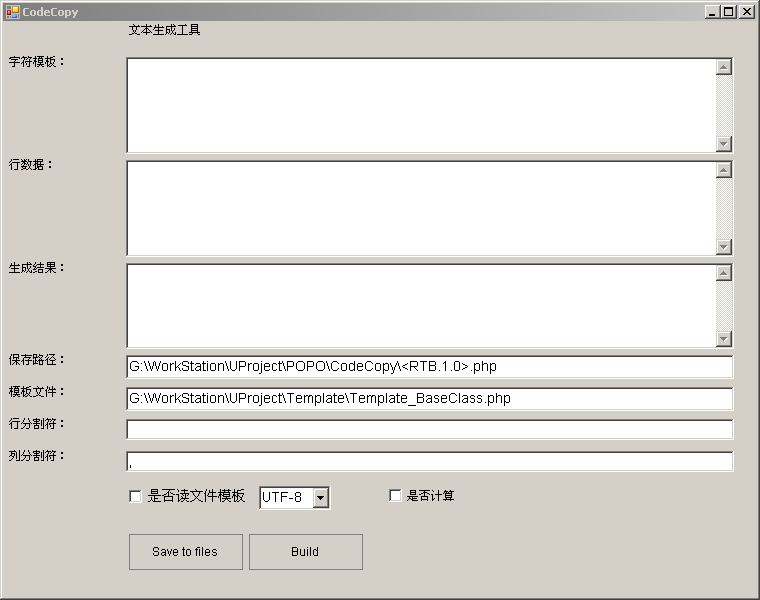Click the 模板文件 path field
Screen dimensions: 760x600
pos(429,399)
